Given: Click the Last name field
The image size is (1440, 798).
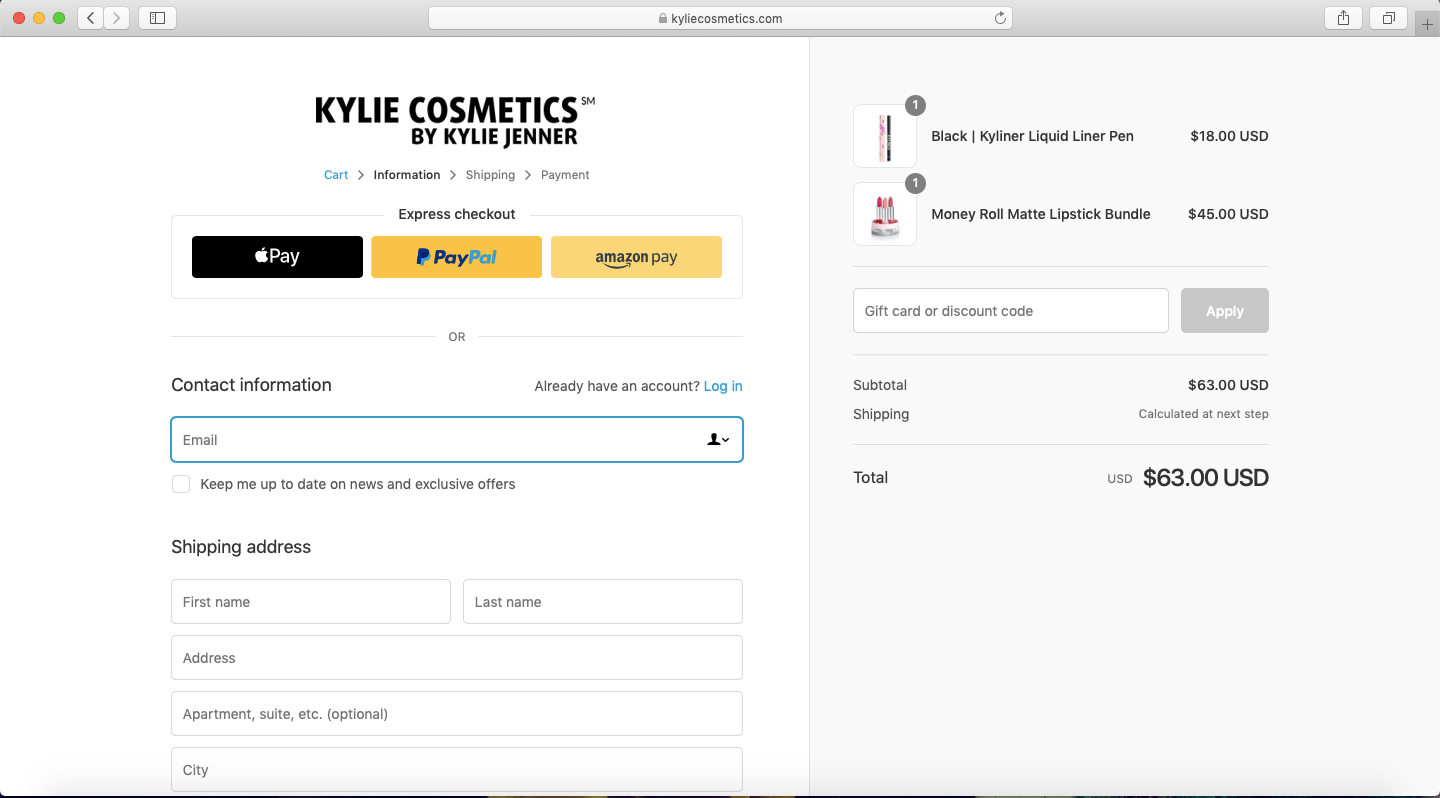Looking at the screenshot, I should tap(603, 602).
